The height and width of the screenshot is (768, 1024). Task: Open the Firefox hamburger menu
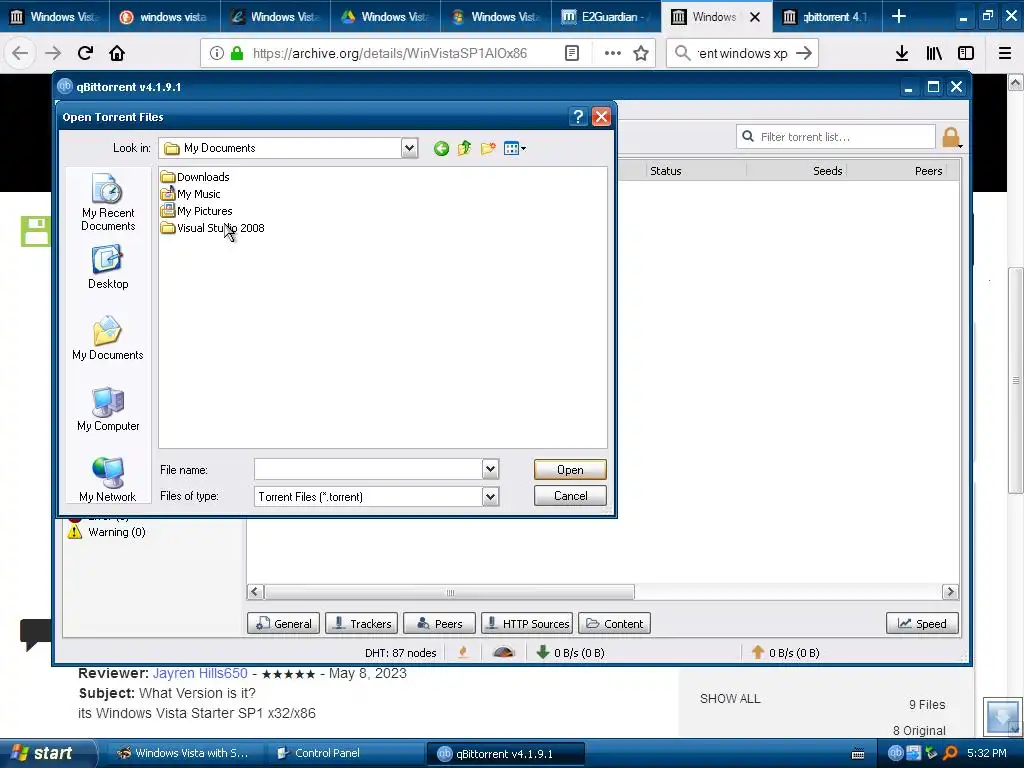pos(1005,54)
